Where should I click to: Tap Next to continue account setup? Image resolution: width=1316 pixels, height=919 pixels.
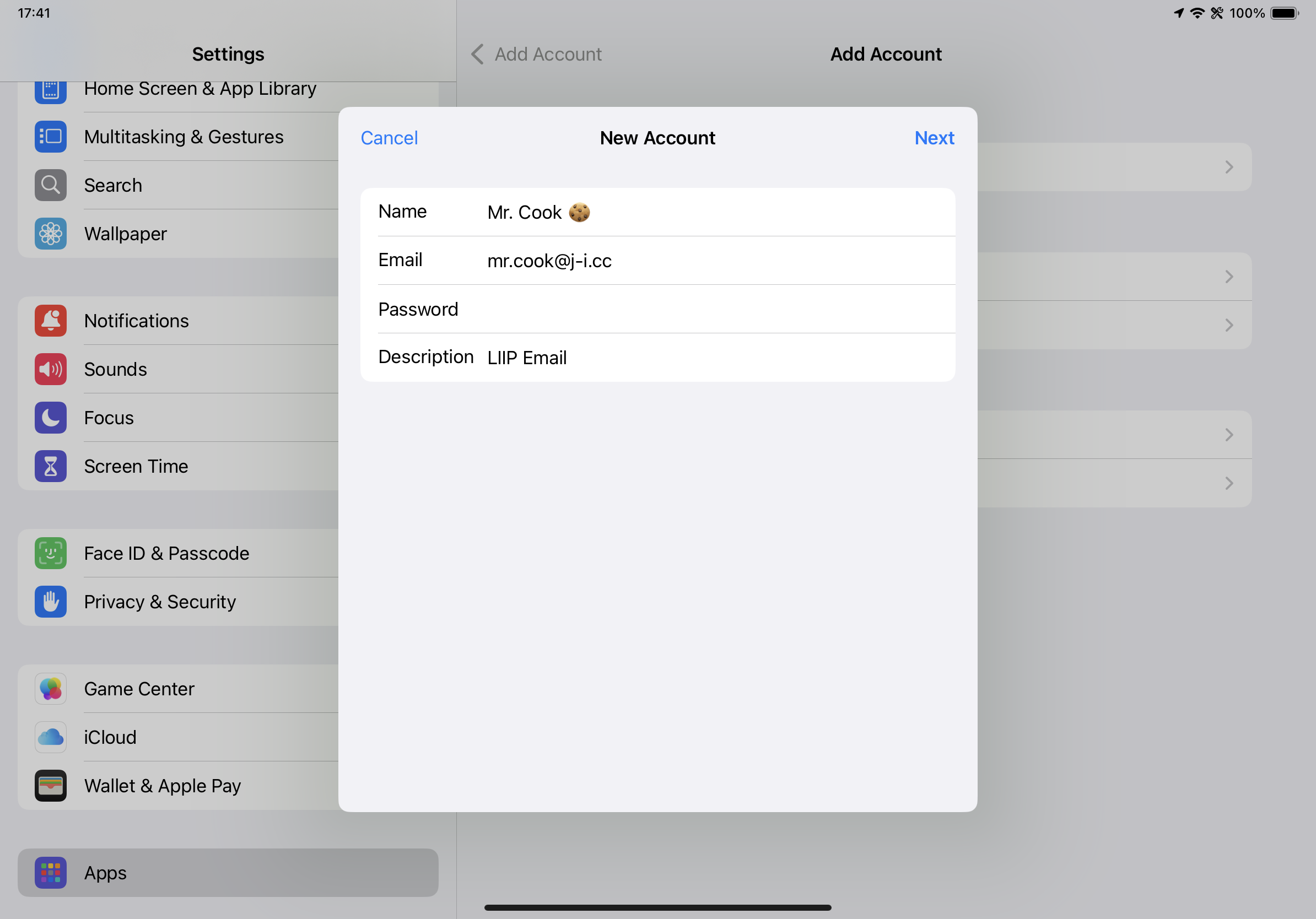(934, 138)
